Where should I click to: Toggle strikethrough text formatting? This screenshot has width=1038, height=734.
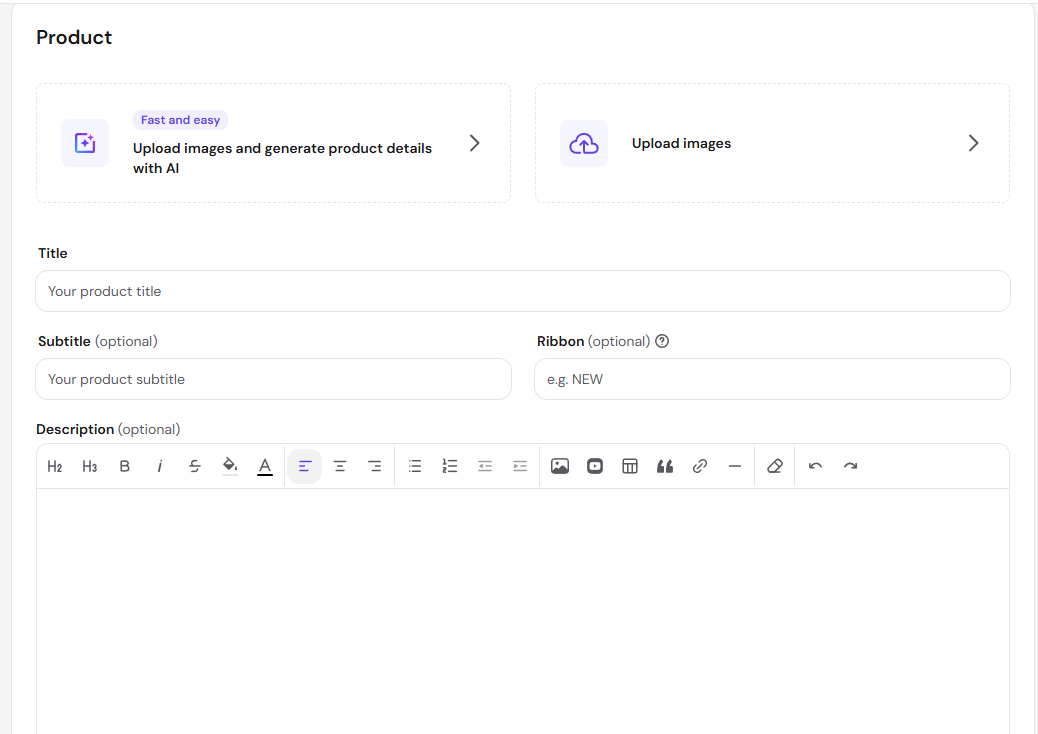click(x=195, y=467)
